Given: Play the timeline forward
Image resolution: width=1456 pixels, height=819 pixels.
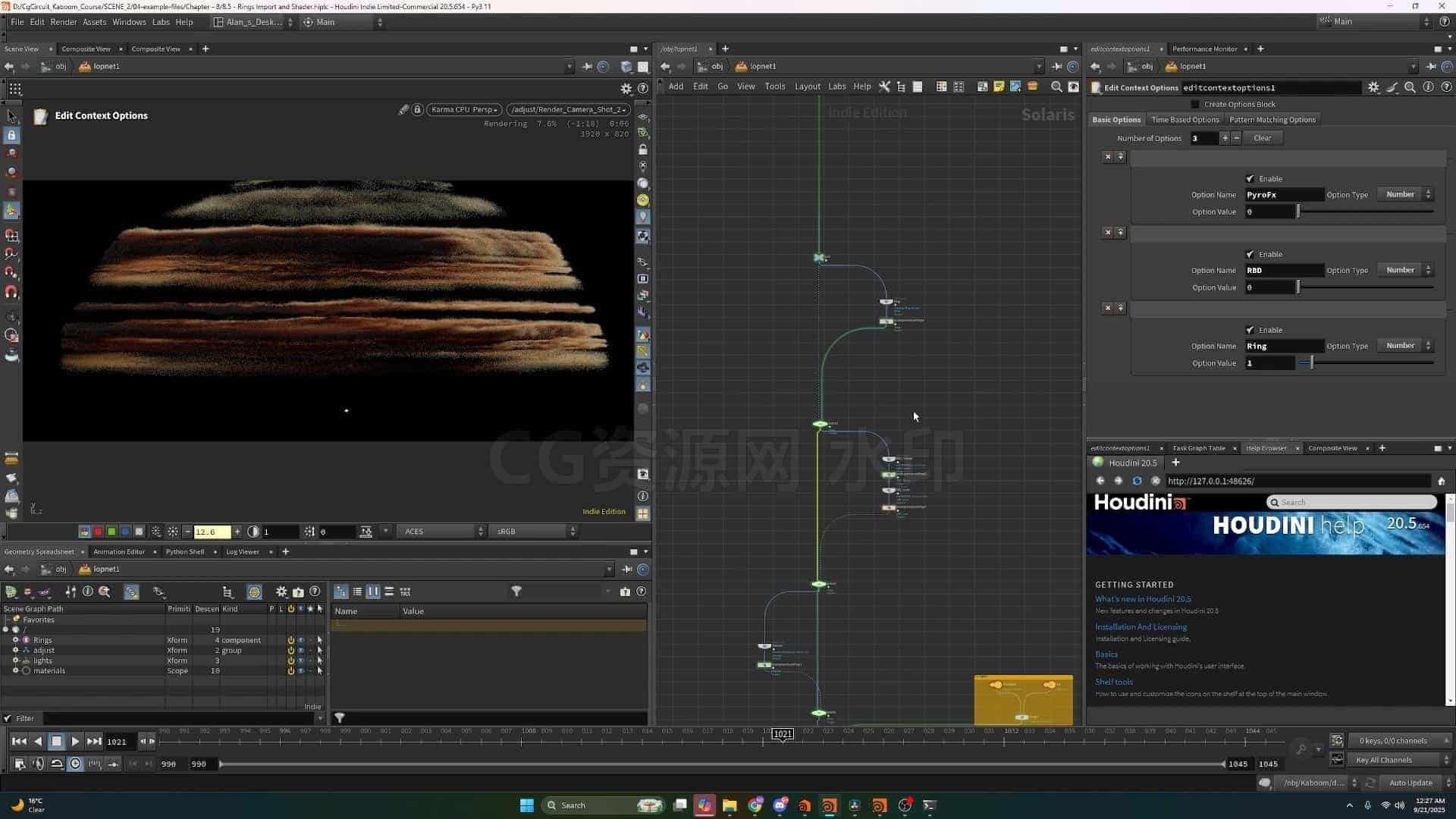Looking at the screenshot, I should coord(75,742).
